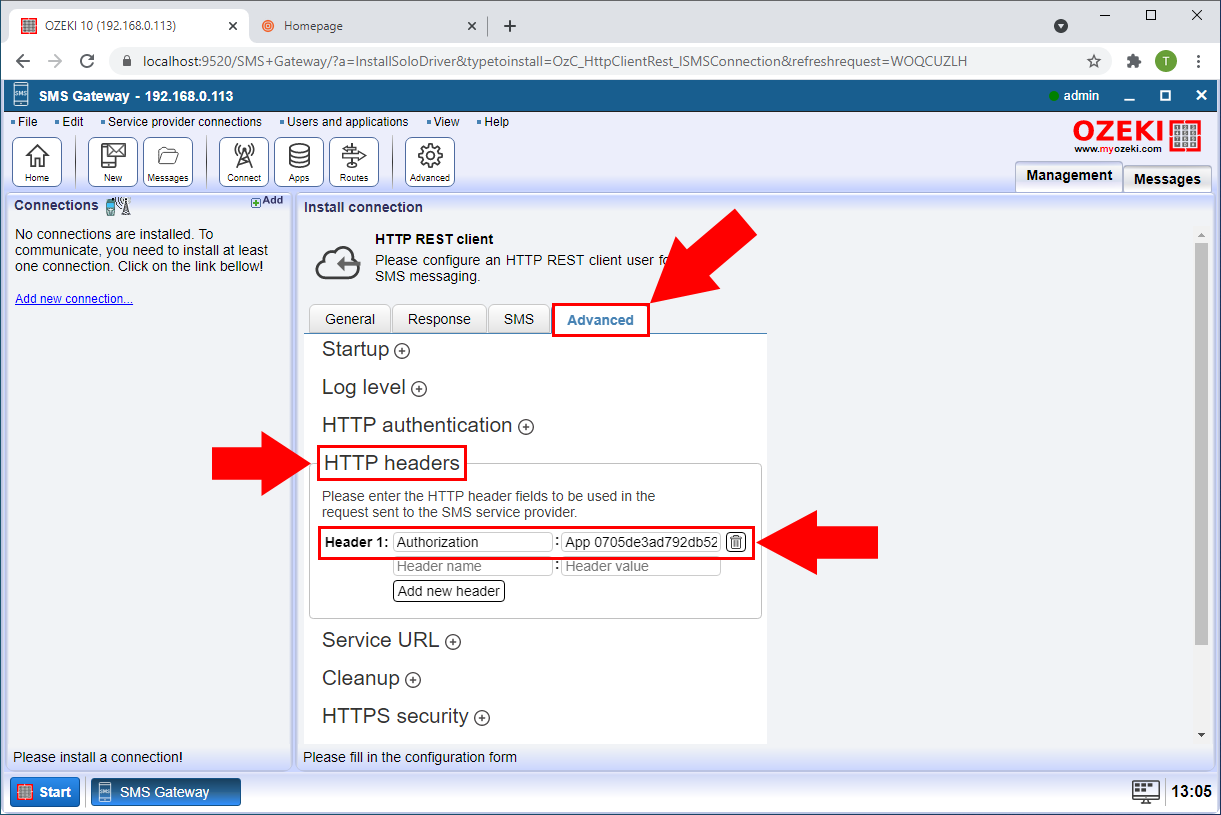Screen dimensions: 1221x815
Task: Open the Apps database toolbar icon
Action: tap(299, 162)
